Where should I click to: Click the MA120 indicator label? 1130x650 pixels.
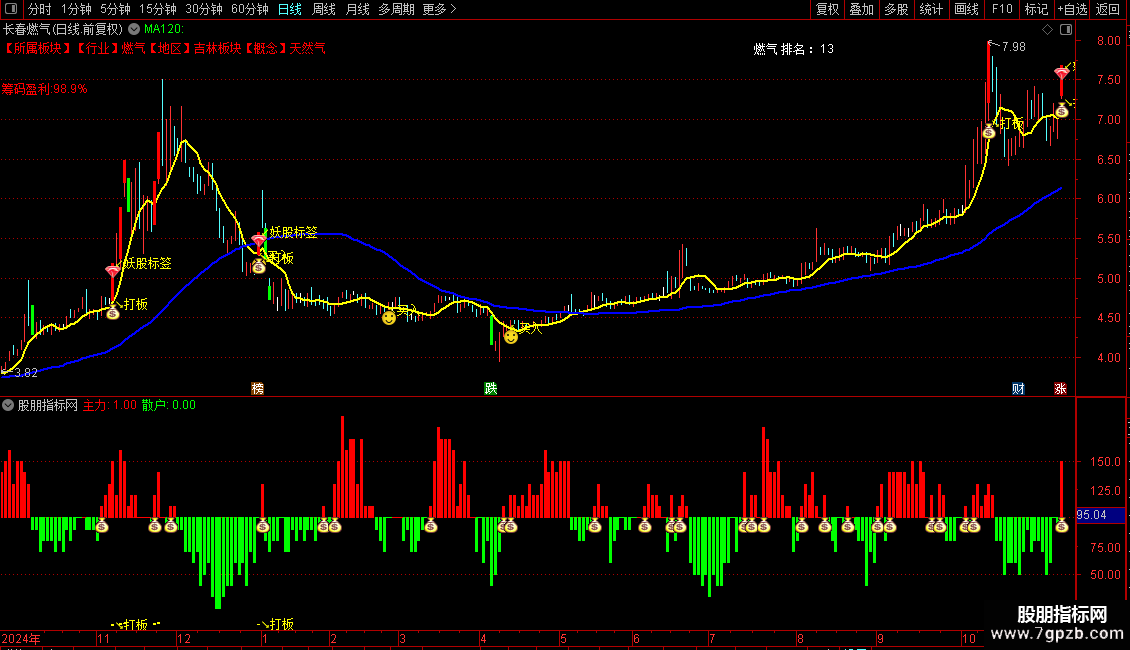tap(164, 29)
